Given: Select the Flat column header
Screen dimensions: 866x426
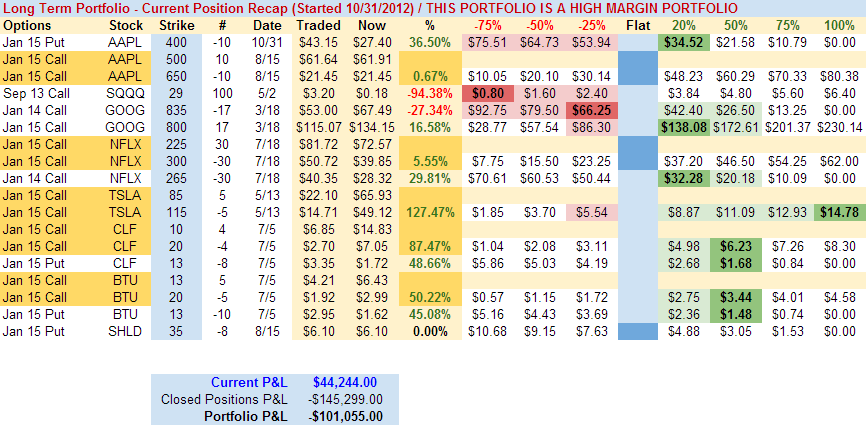Looking at the screenshot, I should (635, 24).
